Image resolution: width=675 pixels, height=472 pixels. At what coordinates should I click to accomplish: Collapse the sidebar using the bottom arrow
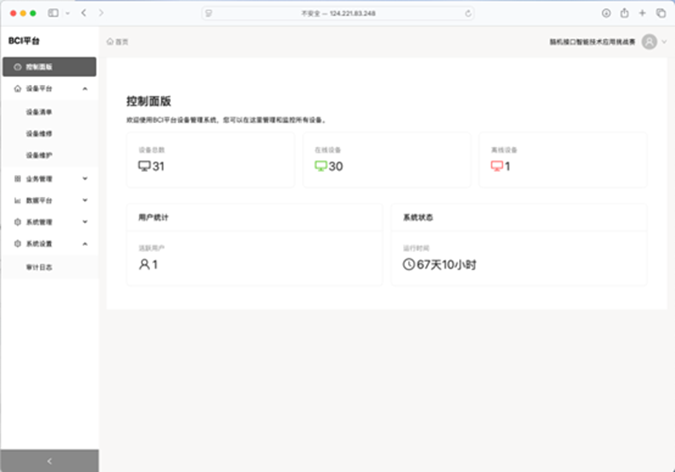click(x=49, y=460)
